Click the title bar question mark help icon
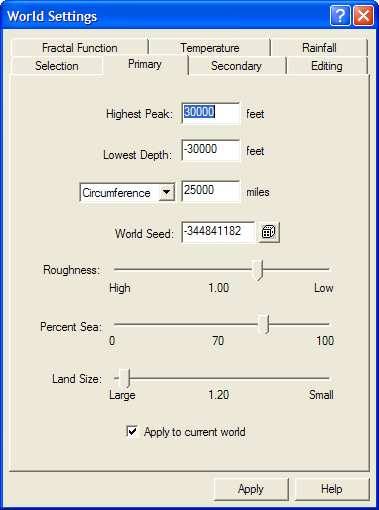The image size is (379, 510). [x=340, y=16]
